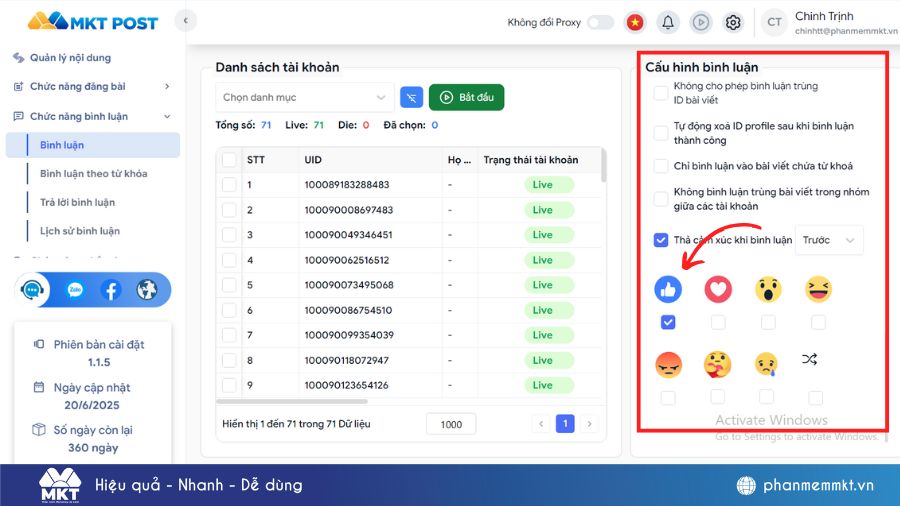The height and width of the screenshot is (506, 900).
Task: Click Trạng thái tài khoản column header
Action: click(531, 160)
